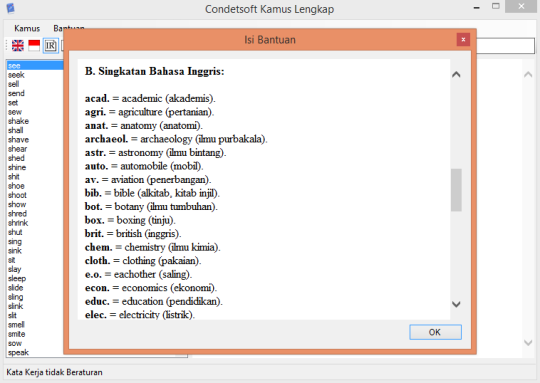Select the word 'set' in the list
Image resolution: width=540 pixels, height=383 pixels.
[x=13, y=103]
